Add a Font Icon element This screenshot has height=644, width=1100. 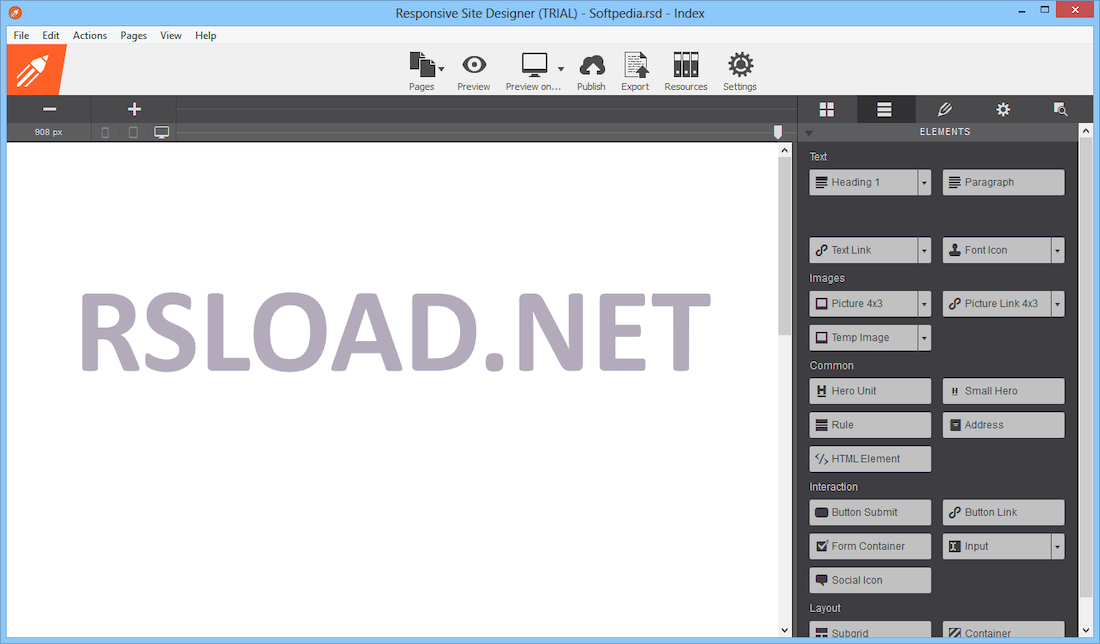997,250
